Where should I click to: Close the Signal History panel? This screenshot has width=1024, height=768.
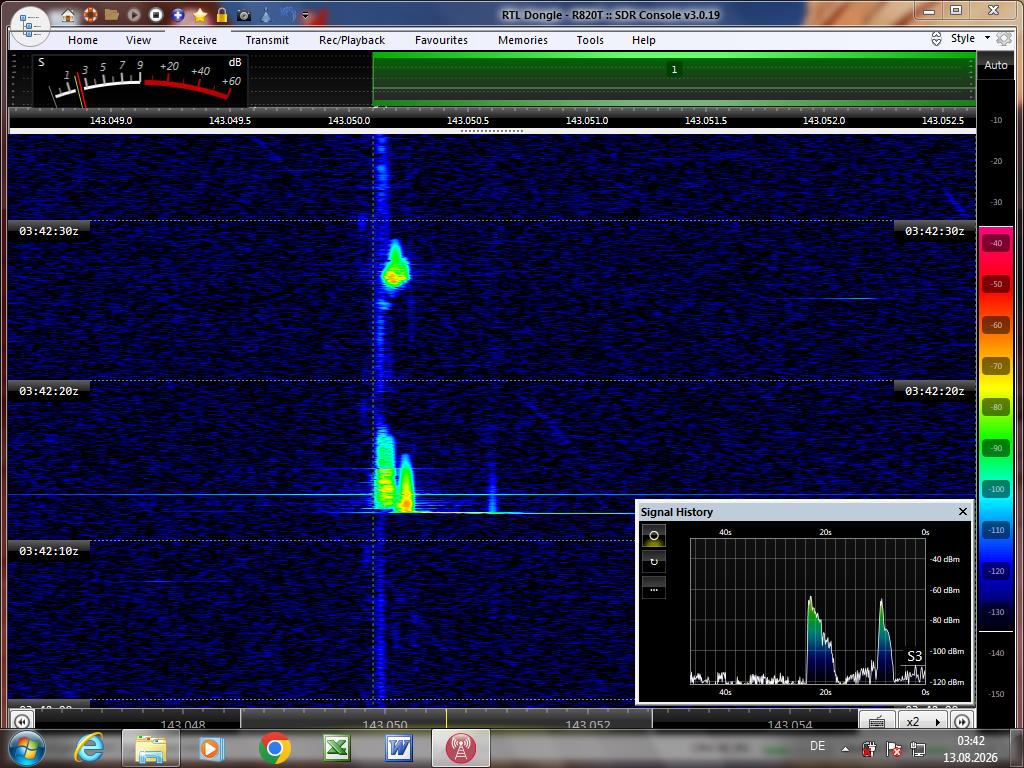tap(963, 511)
